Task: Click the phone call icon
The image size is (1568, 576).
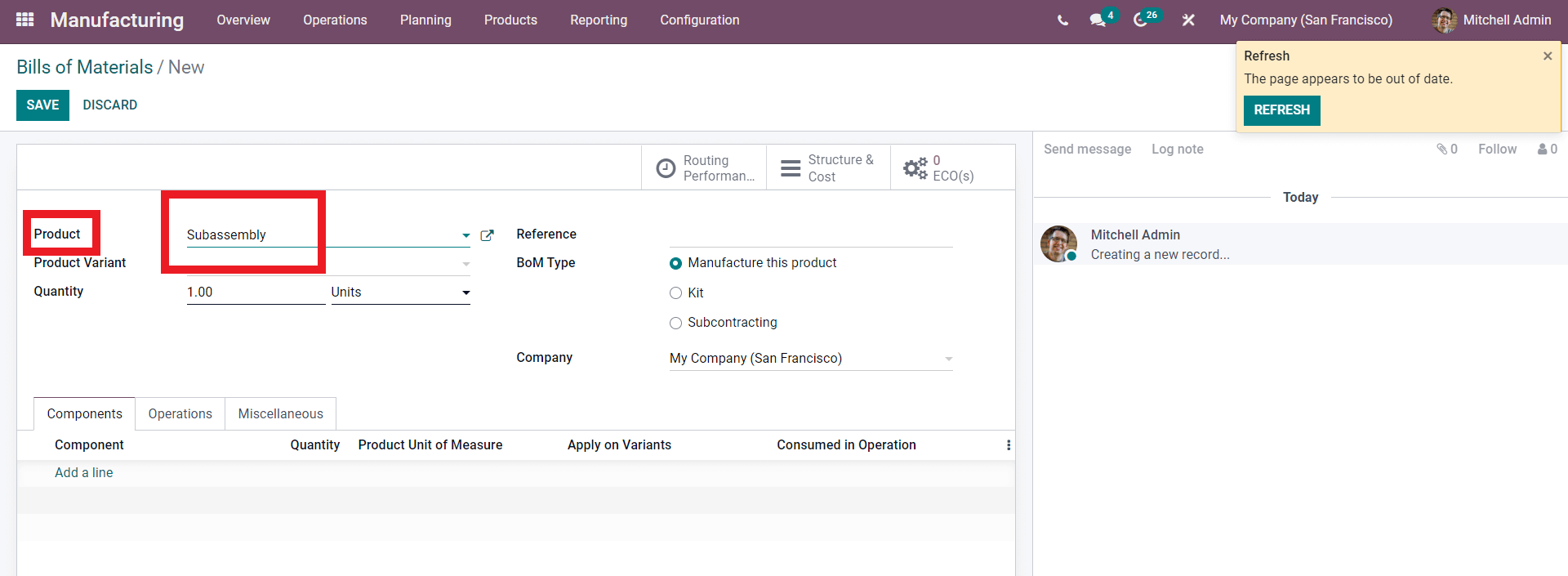Action: (x=1062, y=20)
